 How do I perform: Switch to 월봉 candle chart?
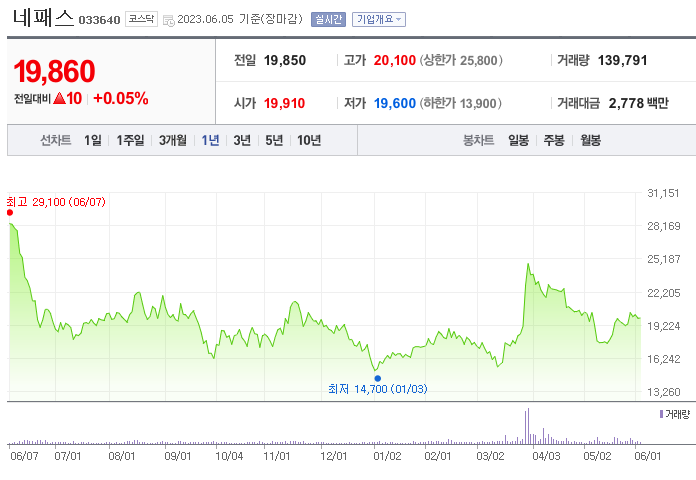(591, 140)
